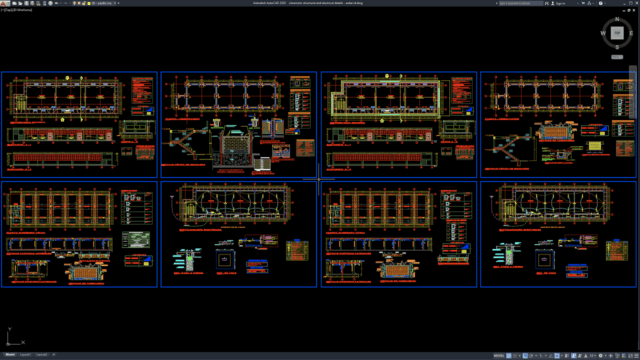
Task: Click the clean screen icon
Action: tap(630, 356)
